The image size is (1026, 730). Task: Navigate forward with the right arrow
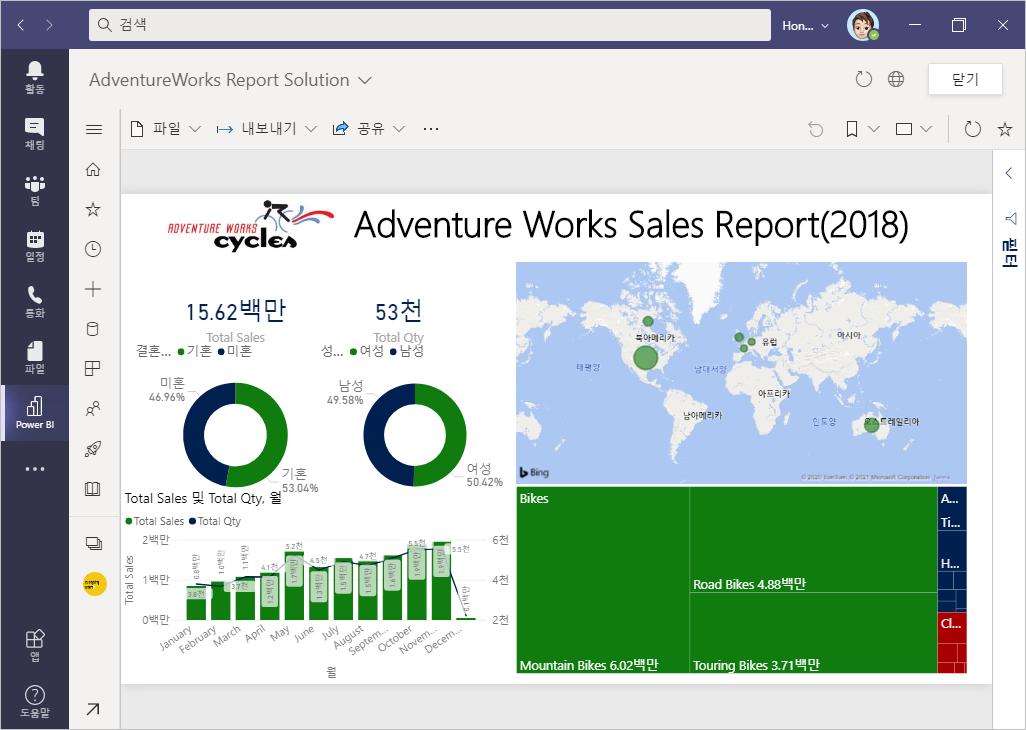[x=50, y=25]
